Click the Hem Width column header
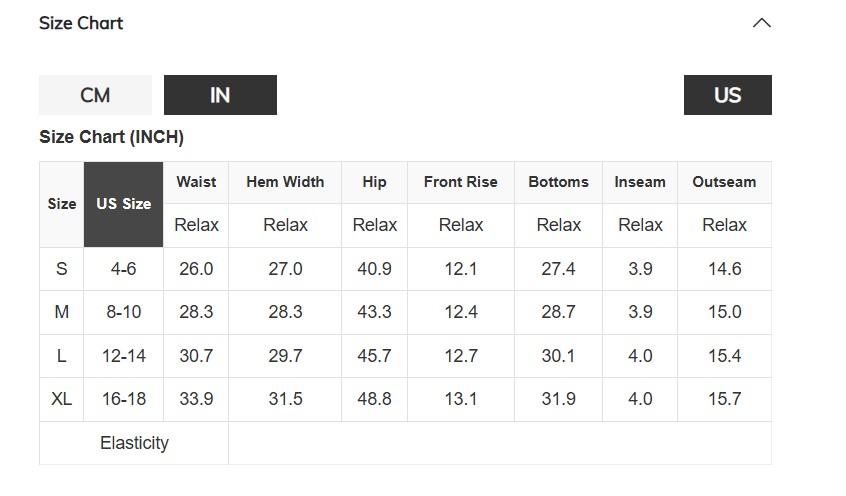Image resolution: width=846 pixels, height=496 pixels. pos(285,182)
